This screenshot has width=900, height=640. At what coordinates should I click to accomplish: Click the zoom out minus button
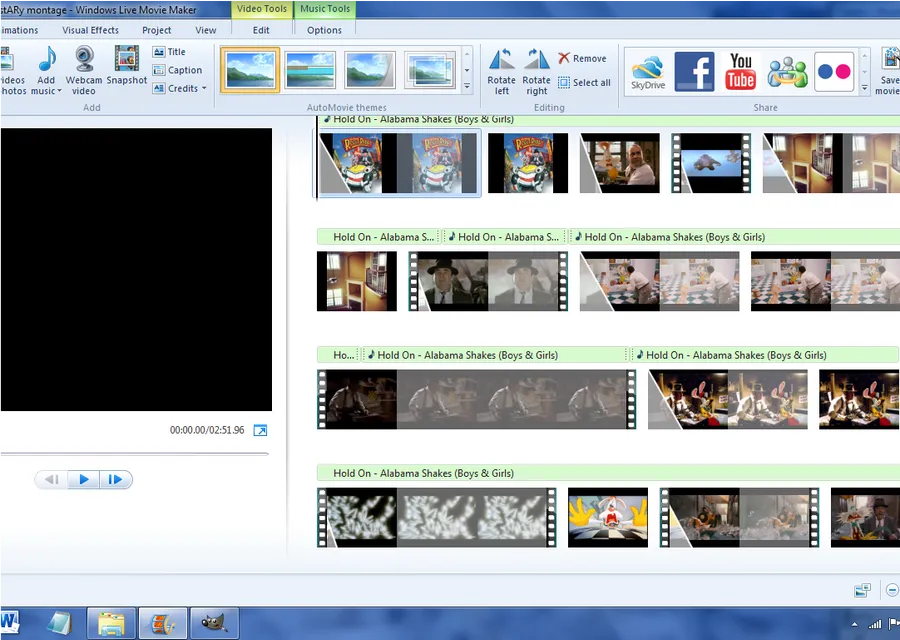[892, 590]
